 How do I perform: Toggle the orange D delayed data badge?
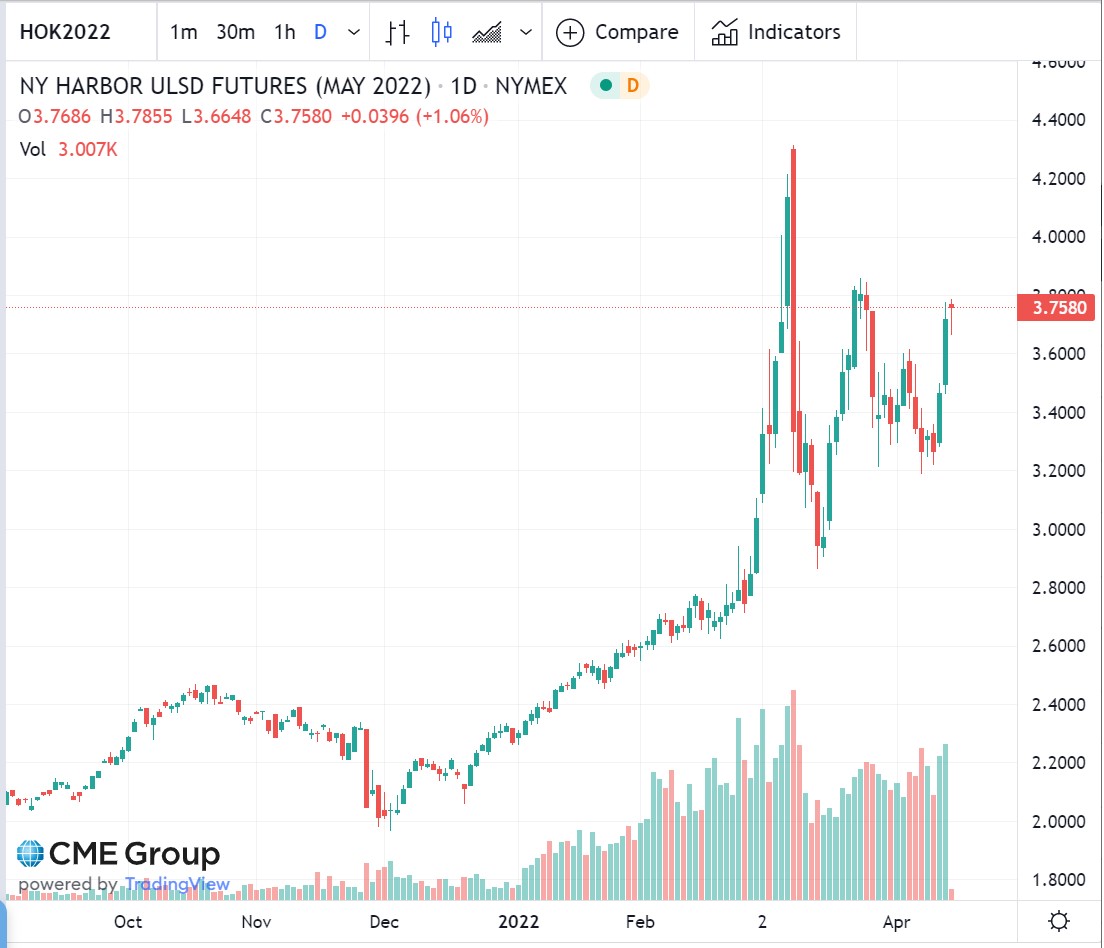[x=633, y=85]
